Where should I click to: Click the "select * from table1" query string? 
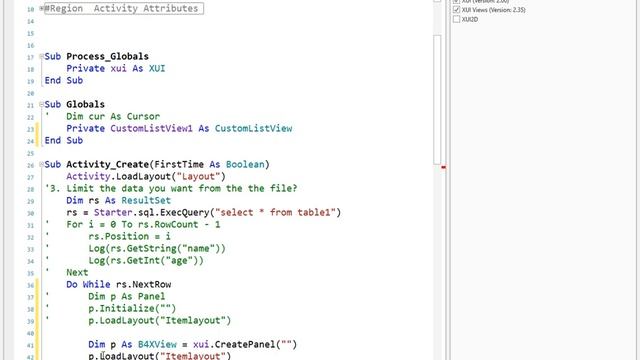(276, 213)
